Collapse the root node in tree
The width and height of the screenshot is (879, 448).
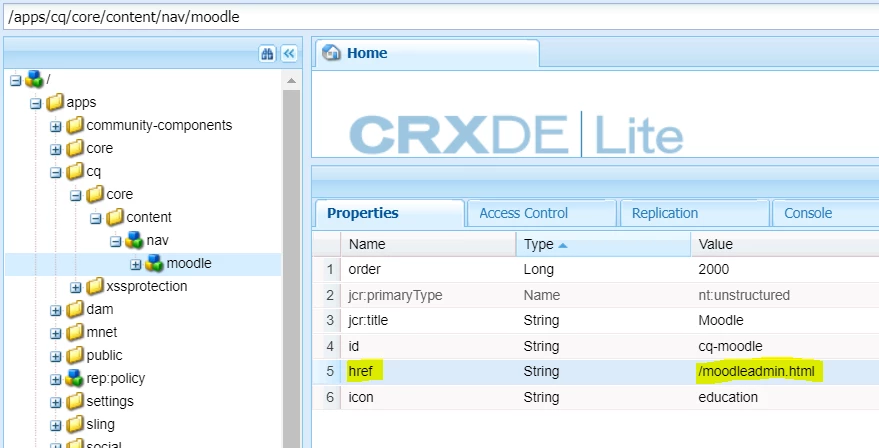coord(16,81)
